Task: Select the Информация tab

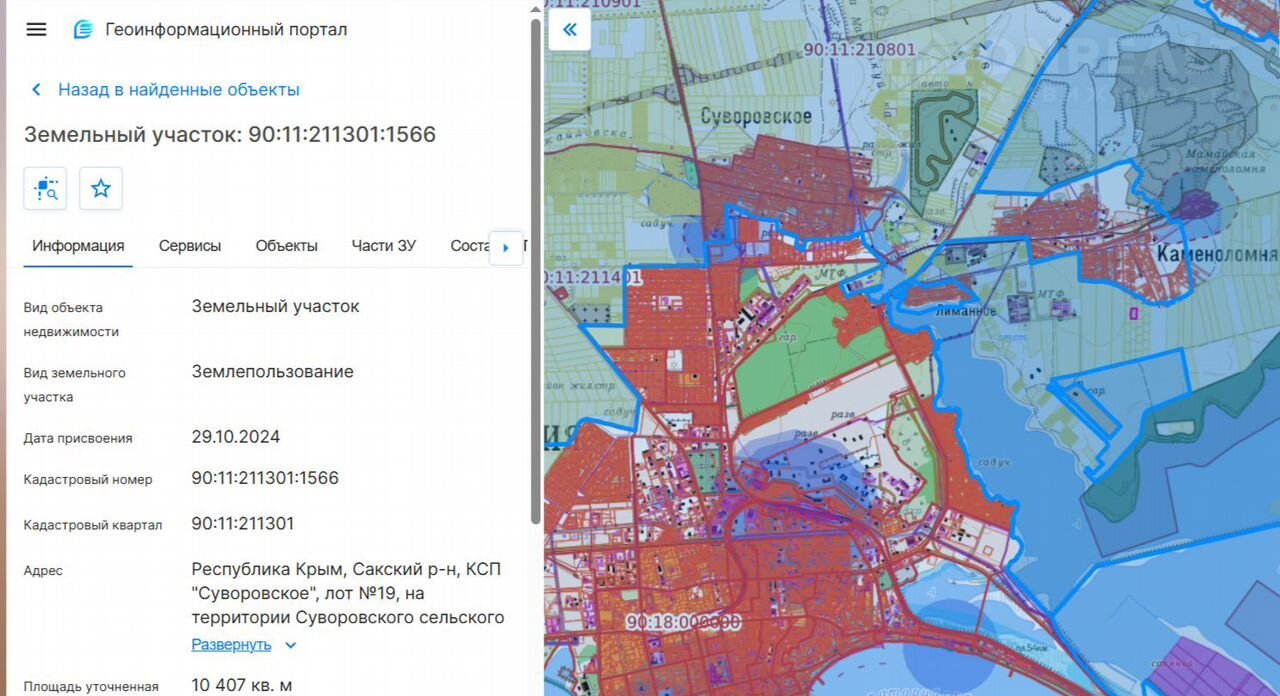Action: pyautogui.click(x=78, y=246)
